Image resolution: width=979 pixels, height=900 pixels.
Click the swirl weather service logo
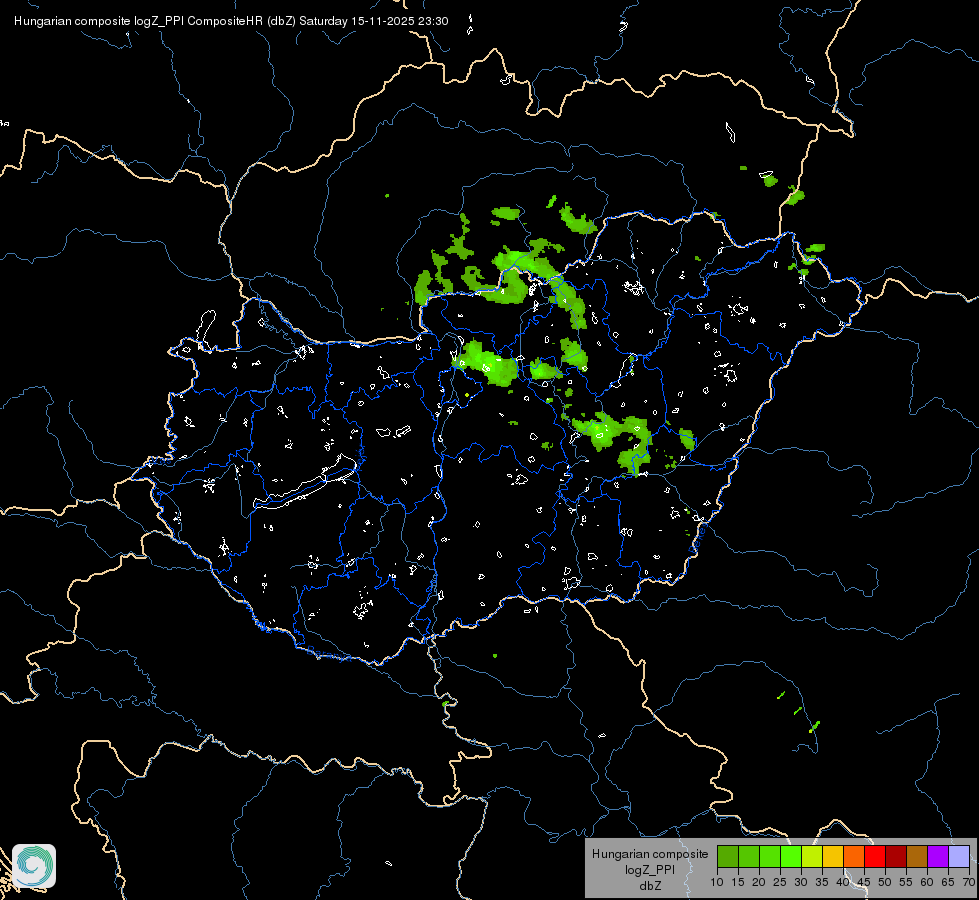point(34,866)
